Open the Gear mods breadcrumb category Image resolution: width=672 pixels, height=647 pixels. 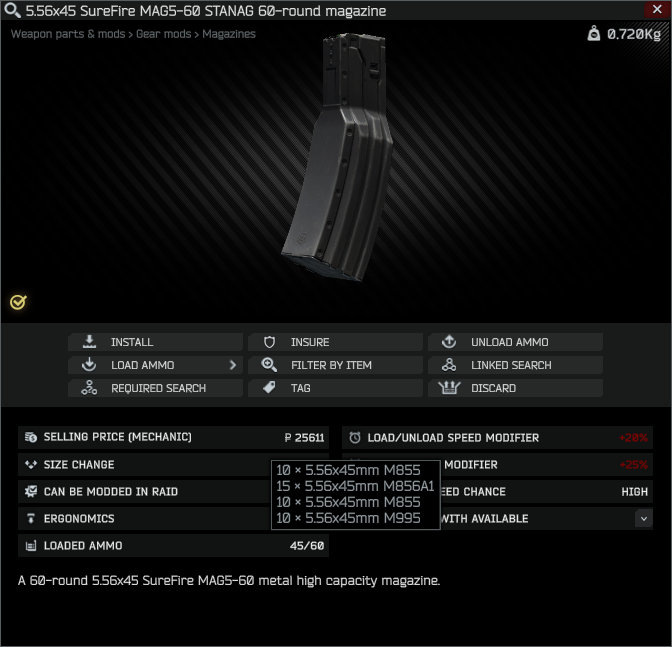[163, 34]
